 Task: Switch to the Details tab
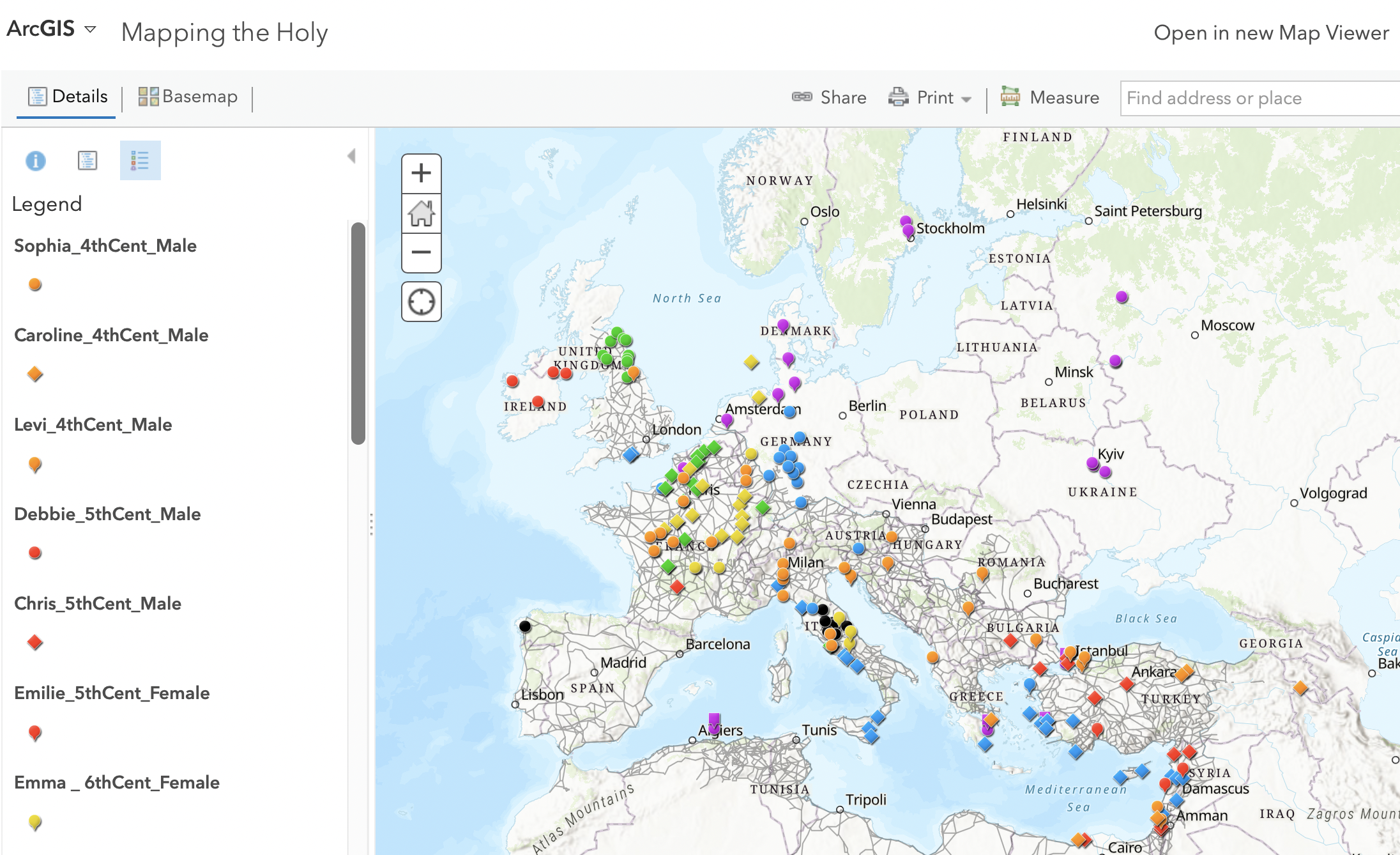68,96
